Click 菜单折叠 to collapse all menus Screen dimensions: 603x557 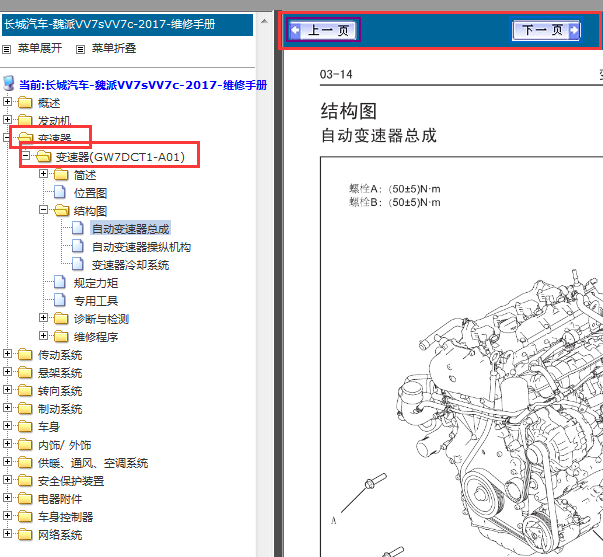pyautogui.click(x=114, y=48)
